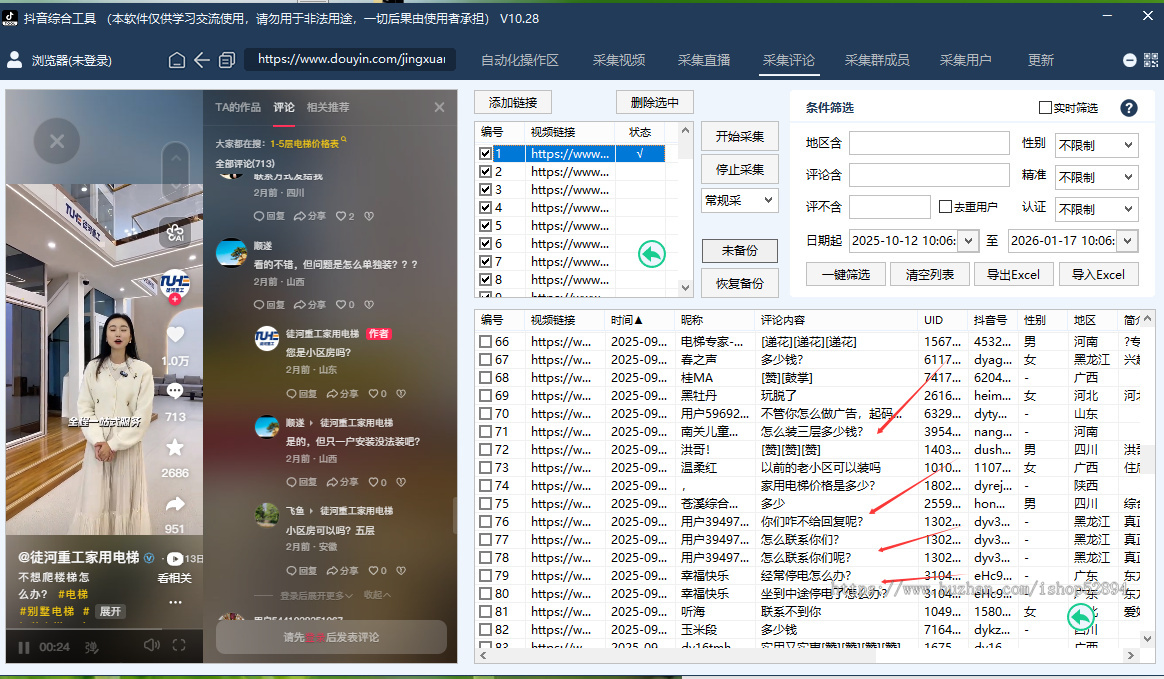Viewport: 1164px width, 679px height.
Task: Switch to the 采集直播 tab
Action: point(704,60)
